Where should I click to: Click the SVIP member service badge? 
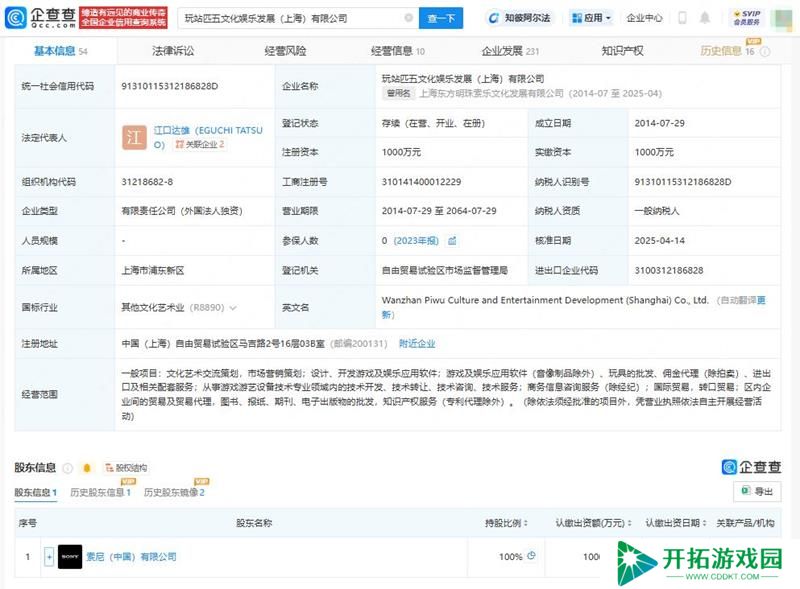tap(747, 18)
